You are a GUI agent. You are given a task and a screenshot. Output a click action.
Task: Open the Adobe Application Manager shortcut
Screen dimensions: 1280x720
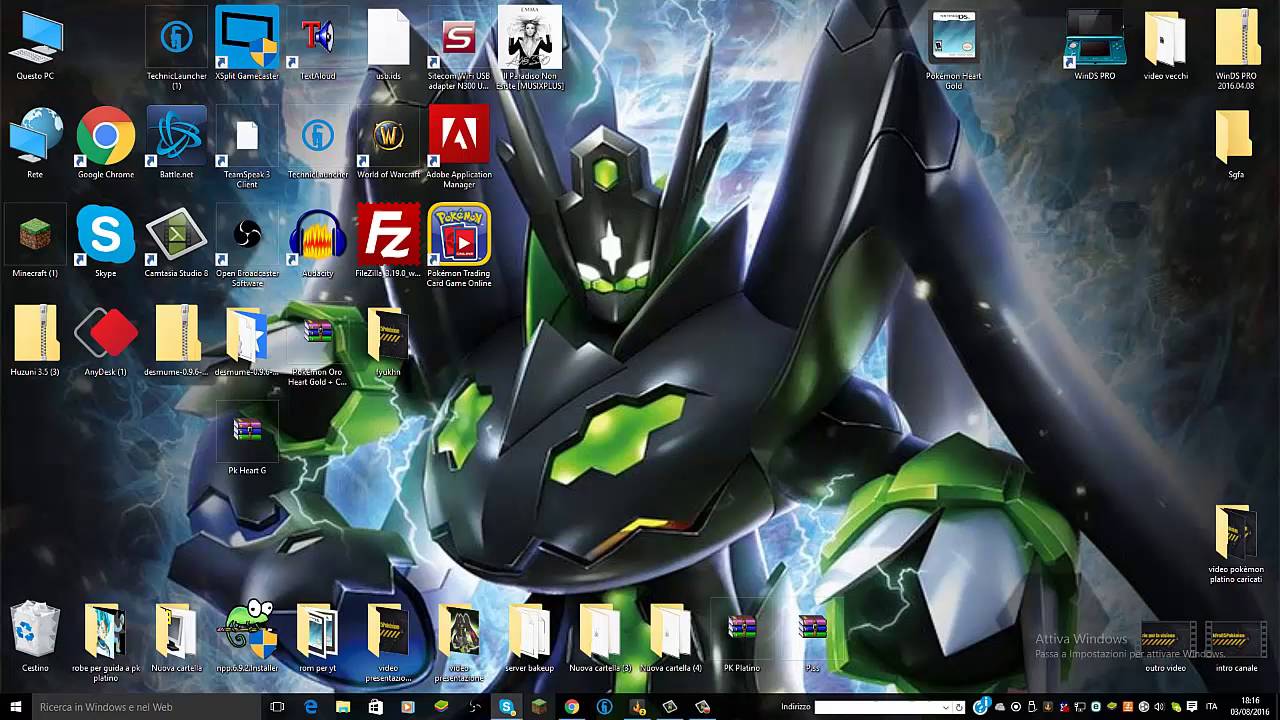coord(459,148)
